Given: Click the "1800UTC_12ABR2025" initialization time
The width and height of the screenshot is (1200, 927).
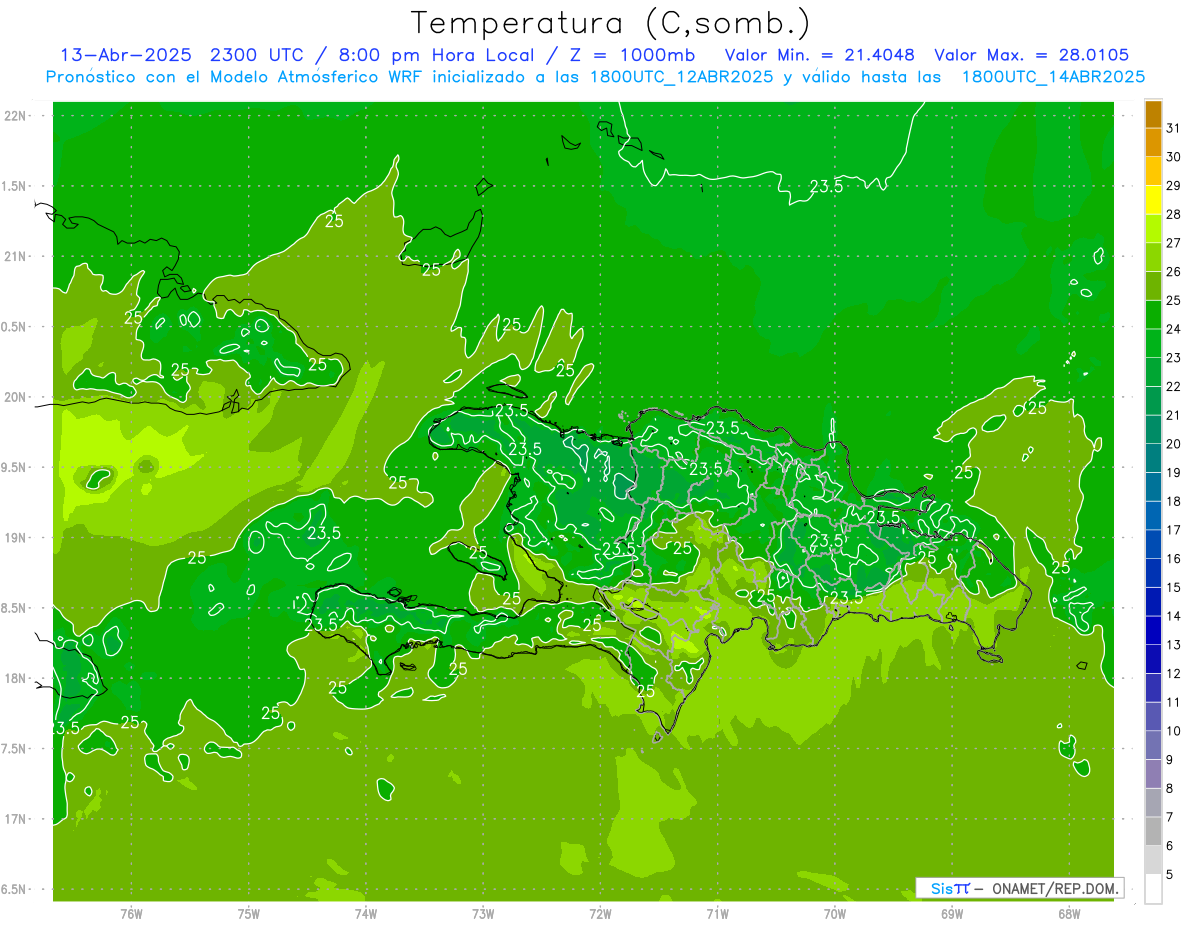Looking at the screenshot, I should point(678,77).
